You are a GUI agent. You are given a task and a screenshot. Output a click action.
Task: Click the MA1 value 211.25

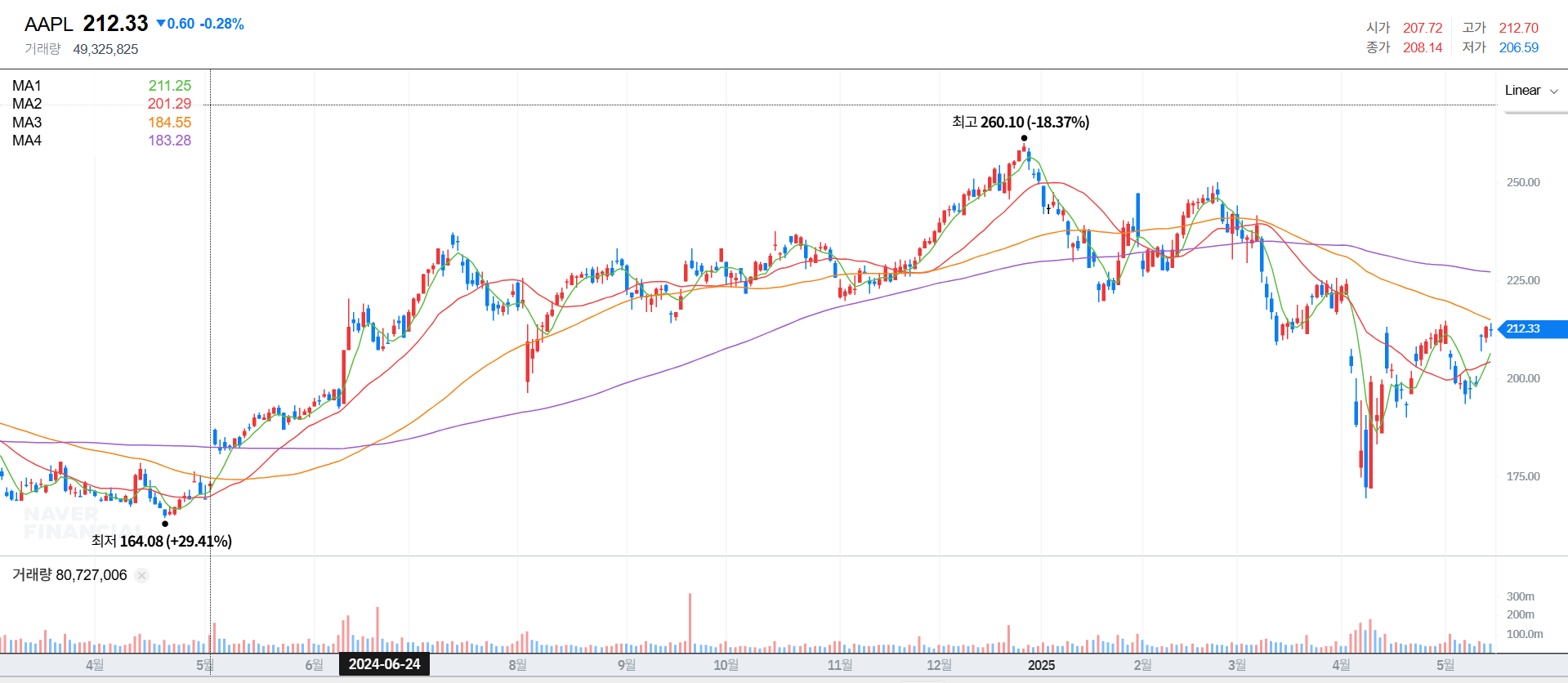pyautogui.click(x=169, y=86)
